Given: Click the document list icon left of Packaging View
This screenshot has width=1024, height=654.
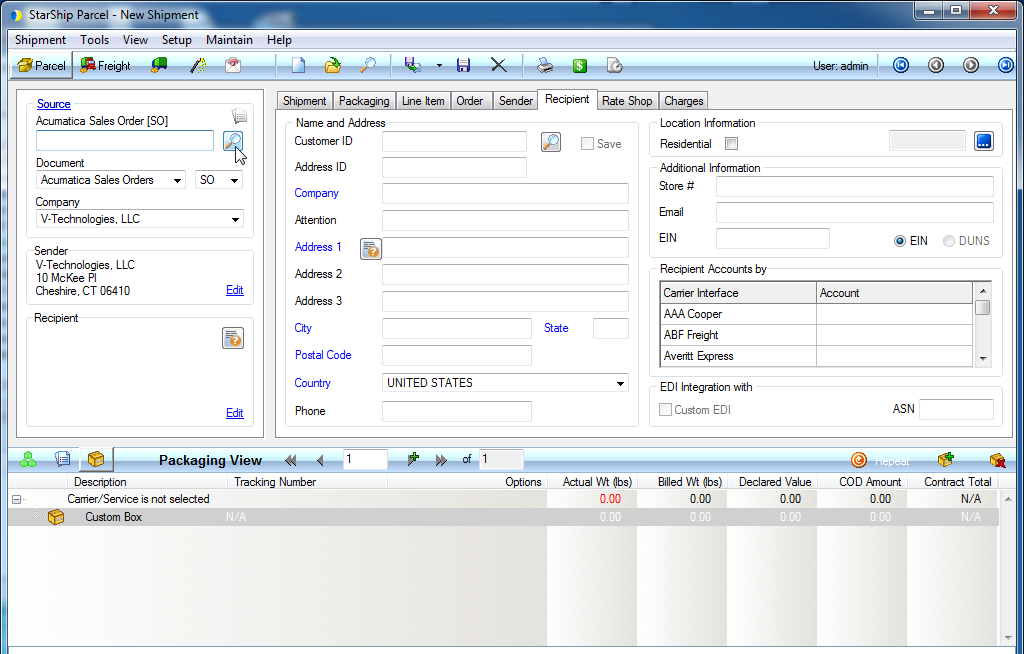Looking at the screenshot, I should click(63, 459).
